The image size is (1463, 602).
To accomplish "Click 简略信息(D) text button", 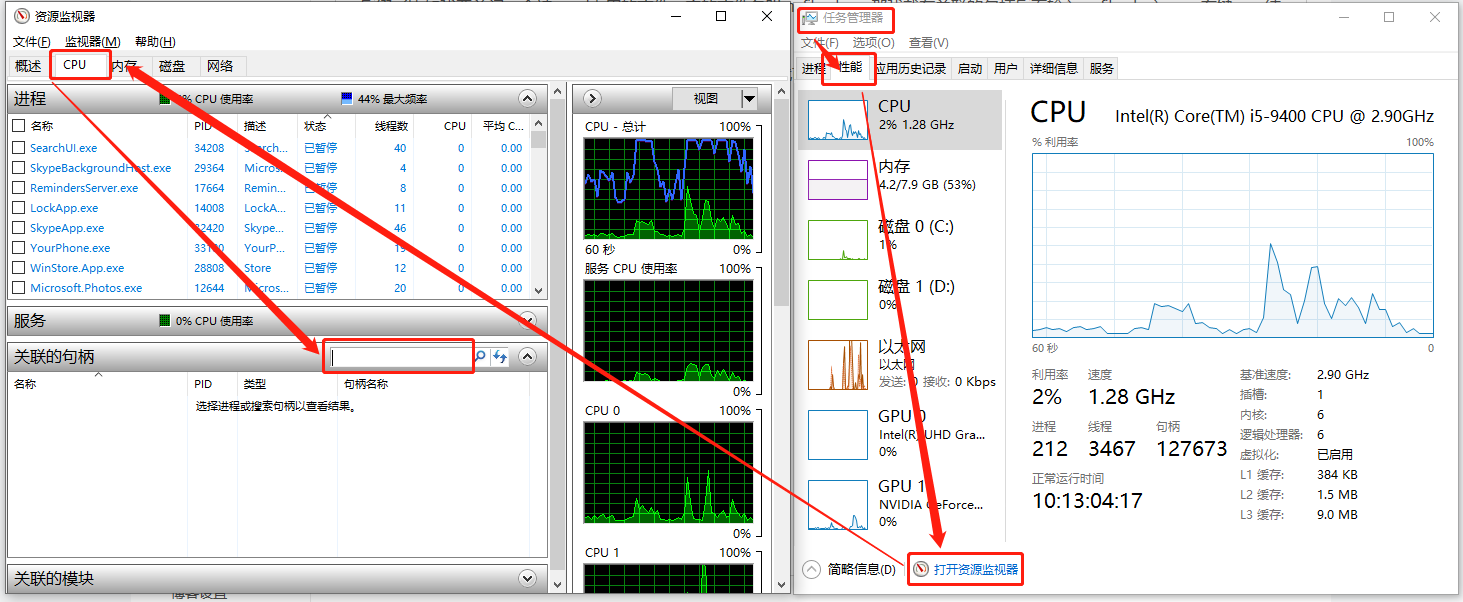I will [x=862, y=569].
